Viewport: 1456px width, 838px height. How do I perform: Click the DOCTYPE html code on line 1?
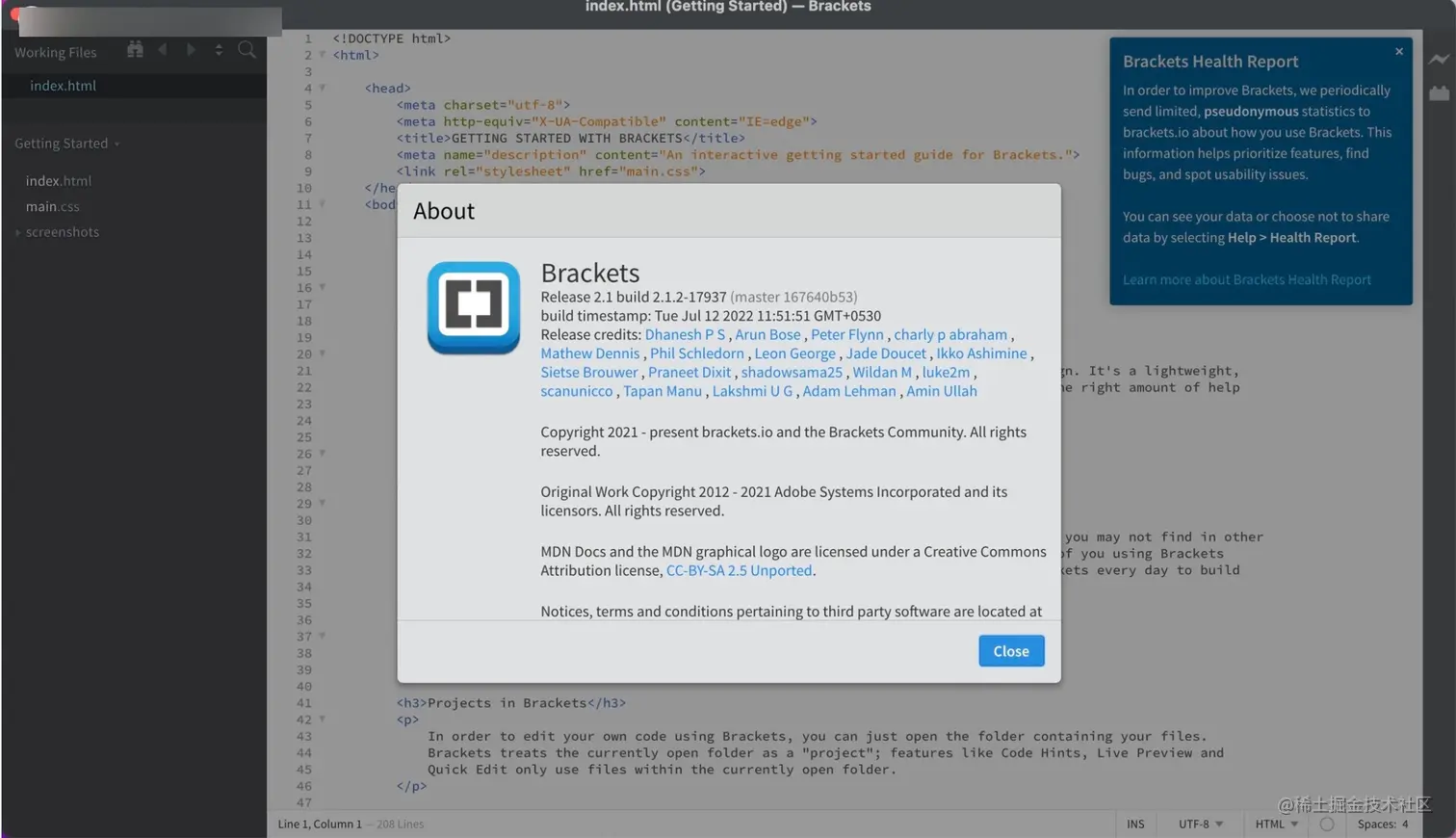click(x=392, y=39)
